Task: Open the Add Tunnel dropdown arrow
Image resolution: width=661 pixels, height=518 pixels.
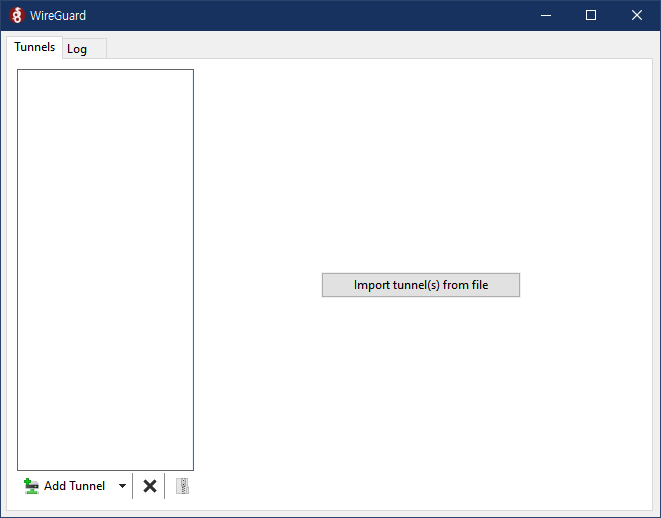Action: pos(122,486)
